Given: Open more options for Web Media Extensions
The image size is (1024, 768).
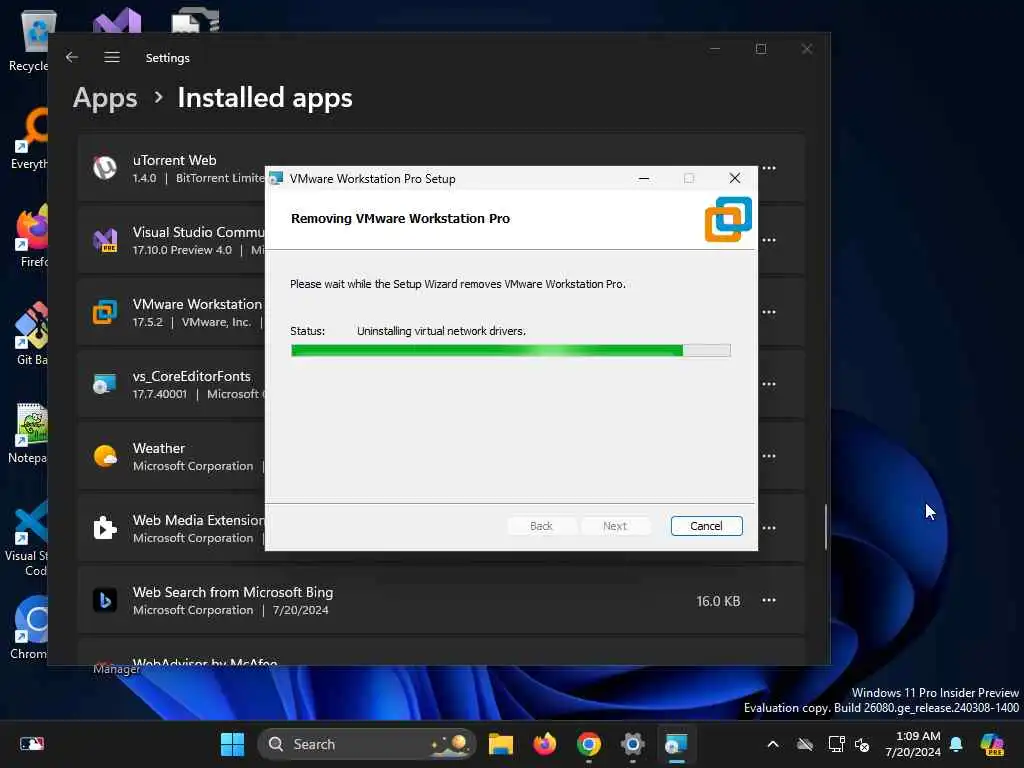Looking at the screenshot, I should tap(769, 528).
